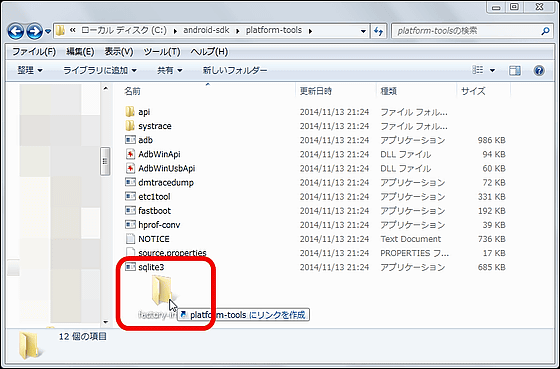Click the details pane folder icon
560x369 pixels.
31,345
